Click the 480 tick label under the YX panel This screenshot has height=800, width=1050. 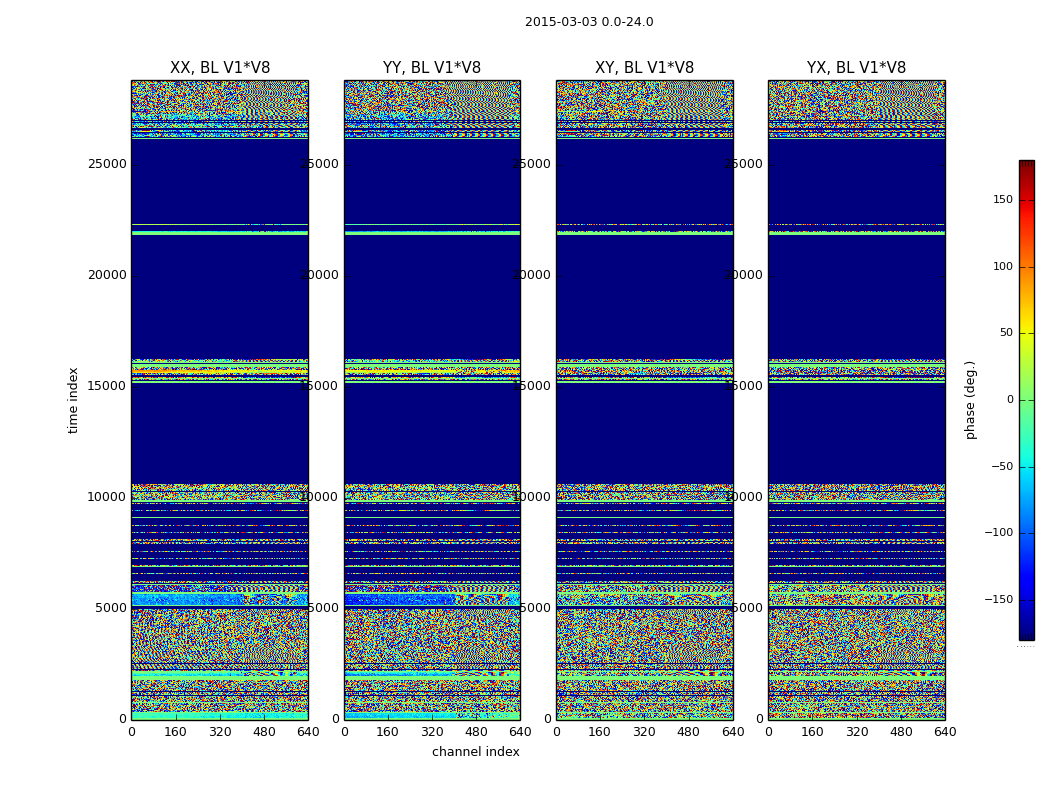(x=901, y=732)
